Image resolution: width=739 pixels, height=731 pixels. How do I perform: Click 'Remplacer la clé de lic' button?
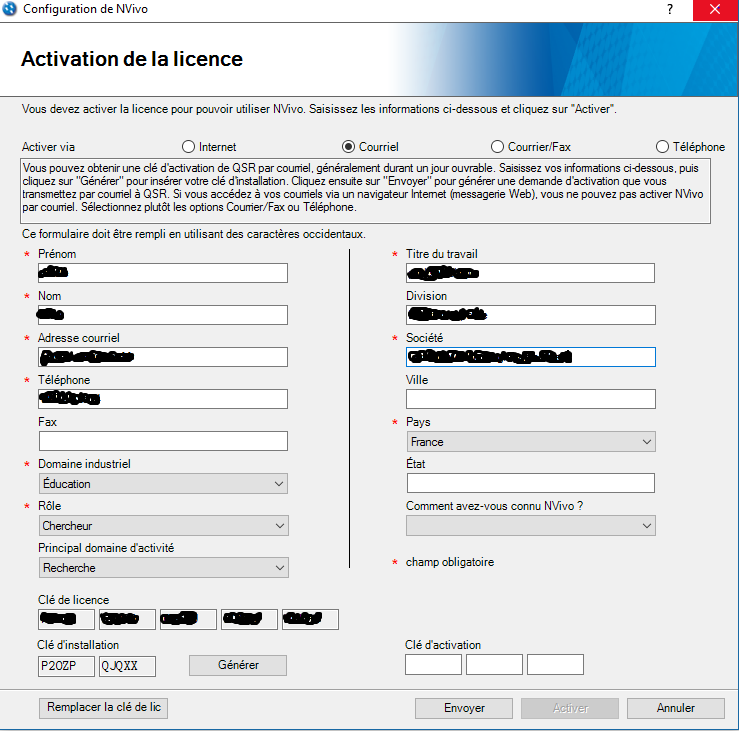103,707
